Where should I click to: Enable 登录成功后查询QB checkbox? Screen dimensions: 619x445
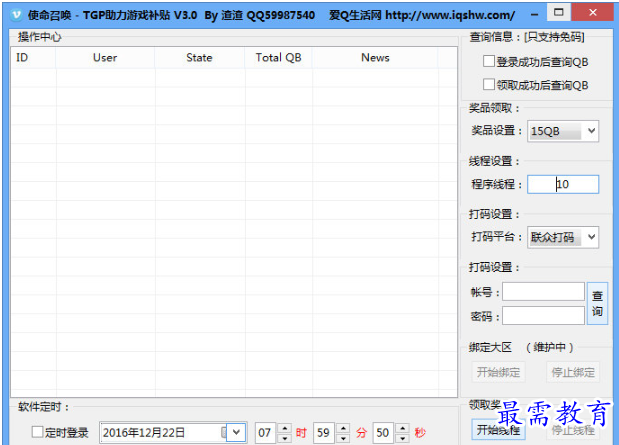click(488, 61)
